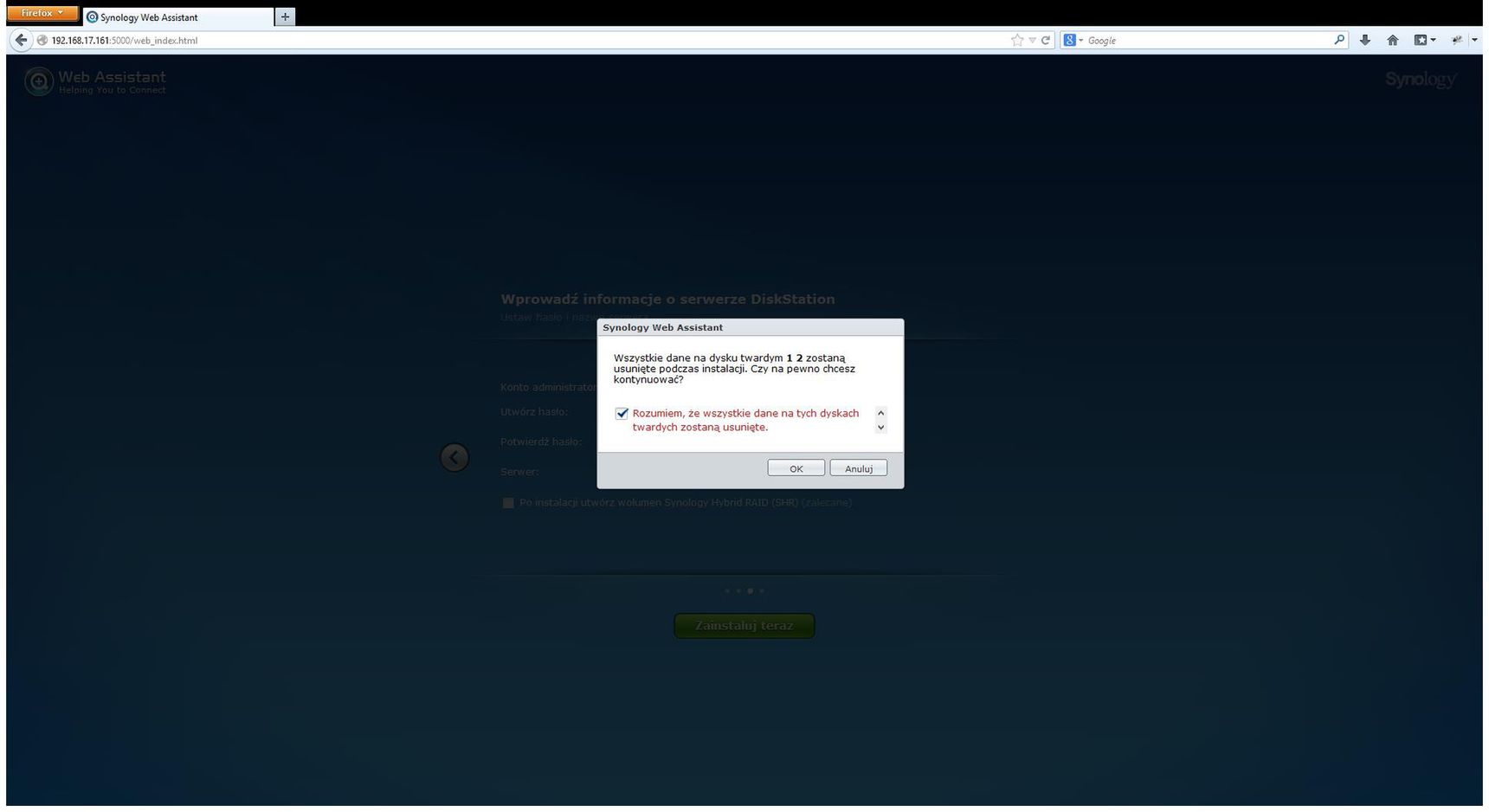Open the Bookmarks menu button

coord(1424,40)
